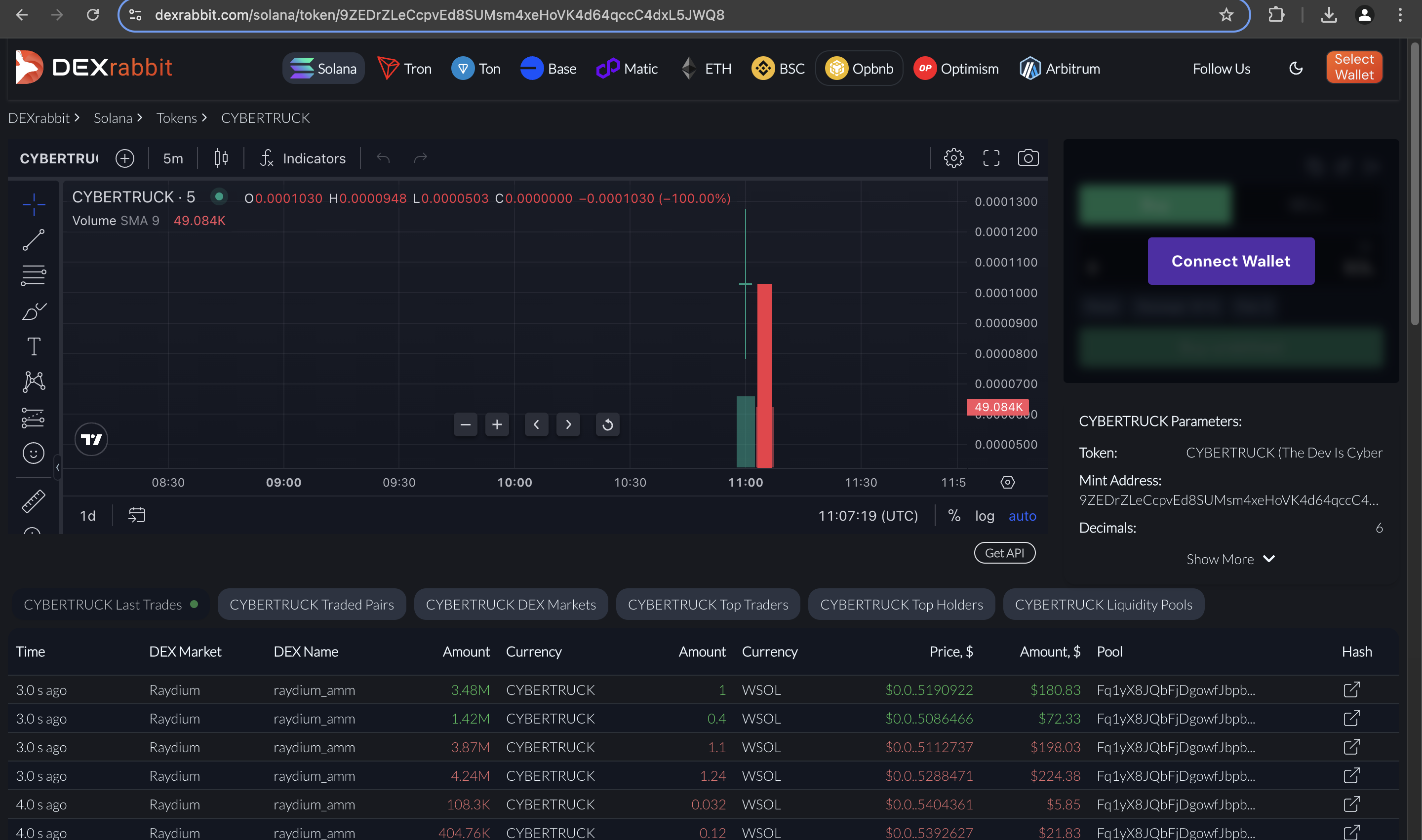Reset the chart view
The image size is (1422, 840).
click(608, 424)
